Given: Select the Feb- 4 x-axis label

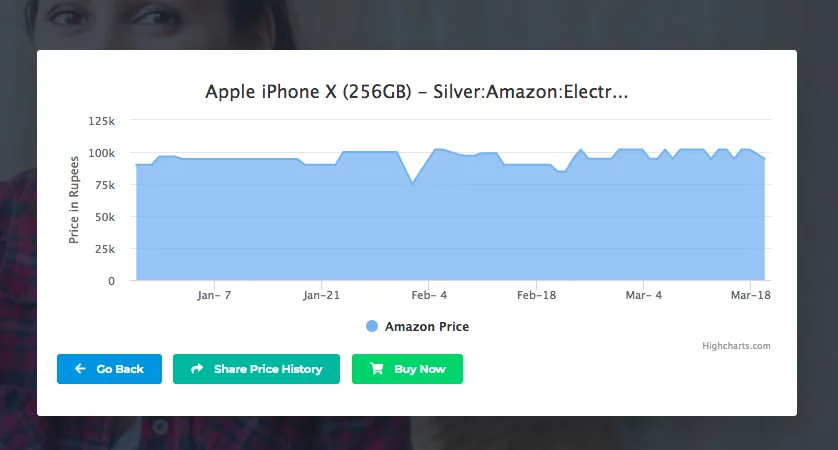Looking at the screenshot, I should (x=429, y=296).
